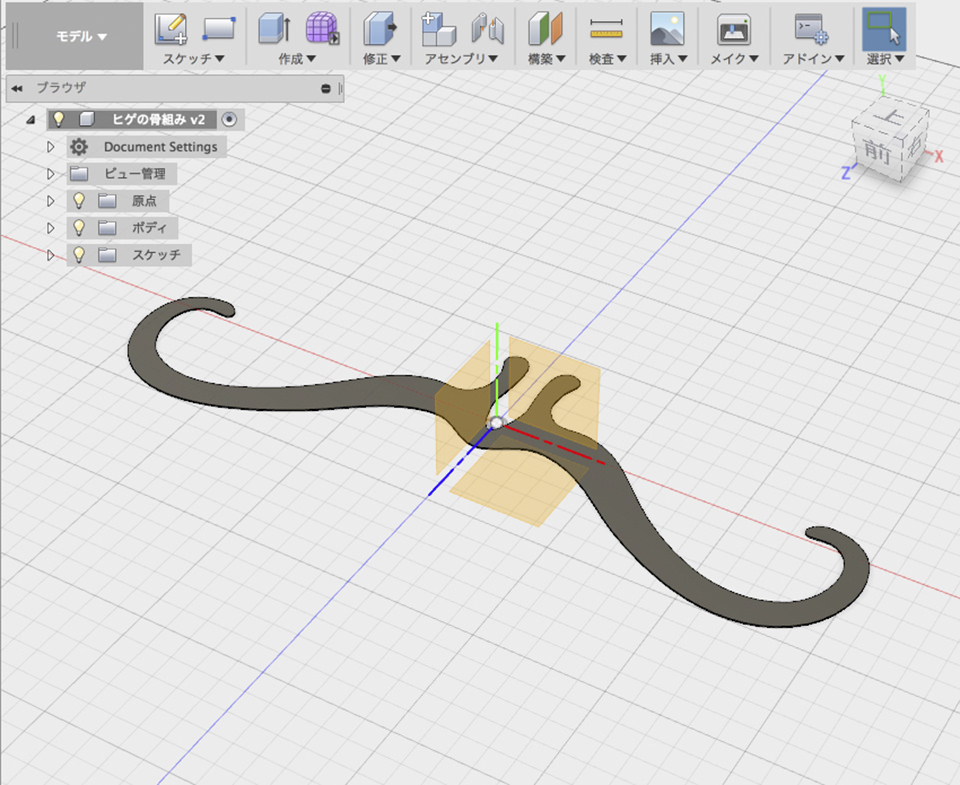Click the Insert image icon
This screenshot has width=960, height=785.
(x=667, y=29)
